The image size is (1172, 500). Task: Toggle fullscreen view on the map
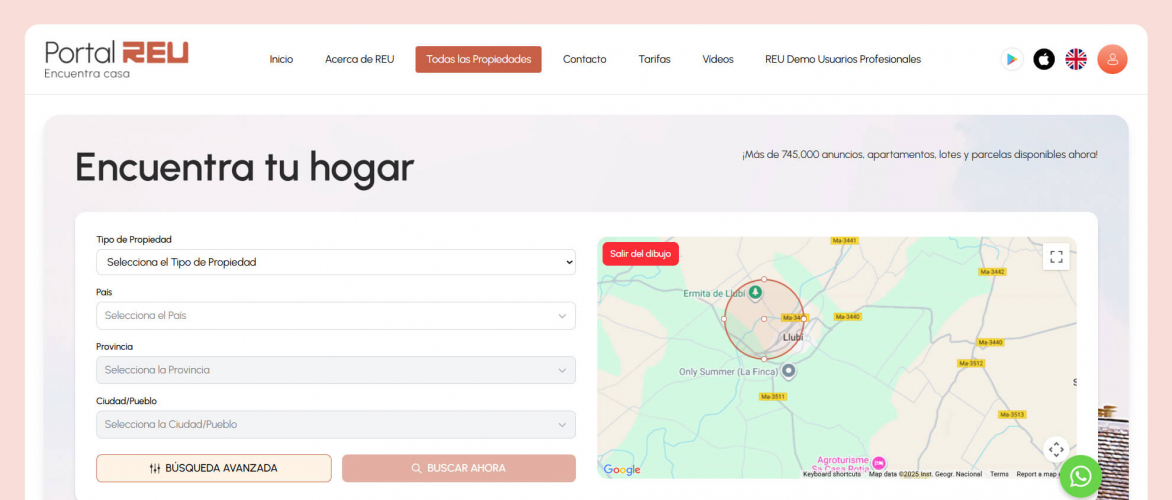pos(1055,256)
